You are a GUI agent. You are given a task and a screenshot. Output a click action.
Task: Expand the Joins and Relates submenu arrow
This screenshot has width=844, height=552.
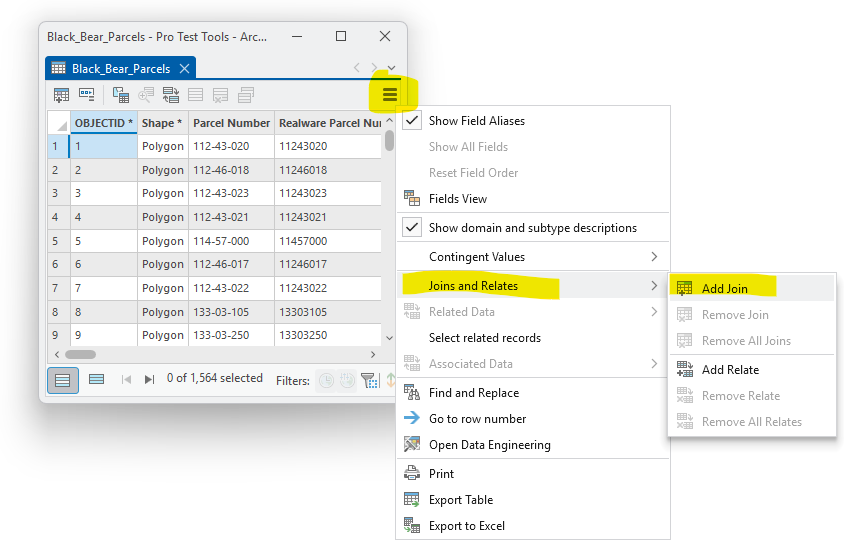654,285
